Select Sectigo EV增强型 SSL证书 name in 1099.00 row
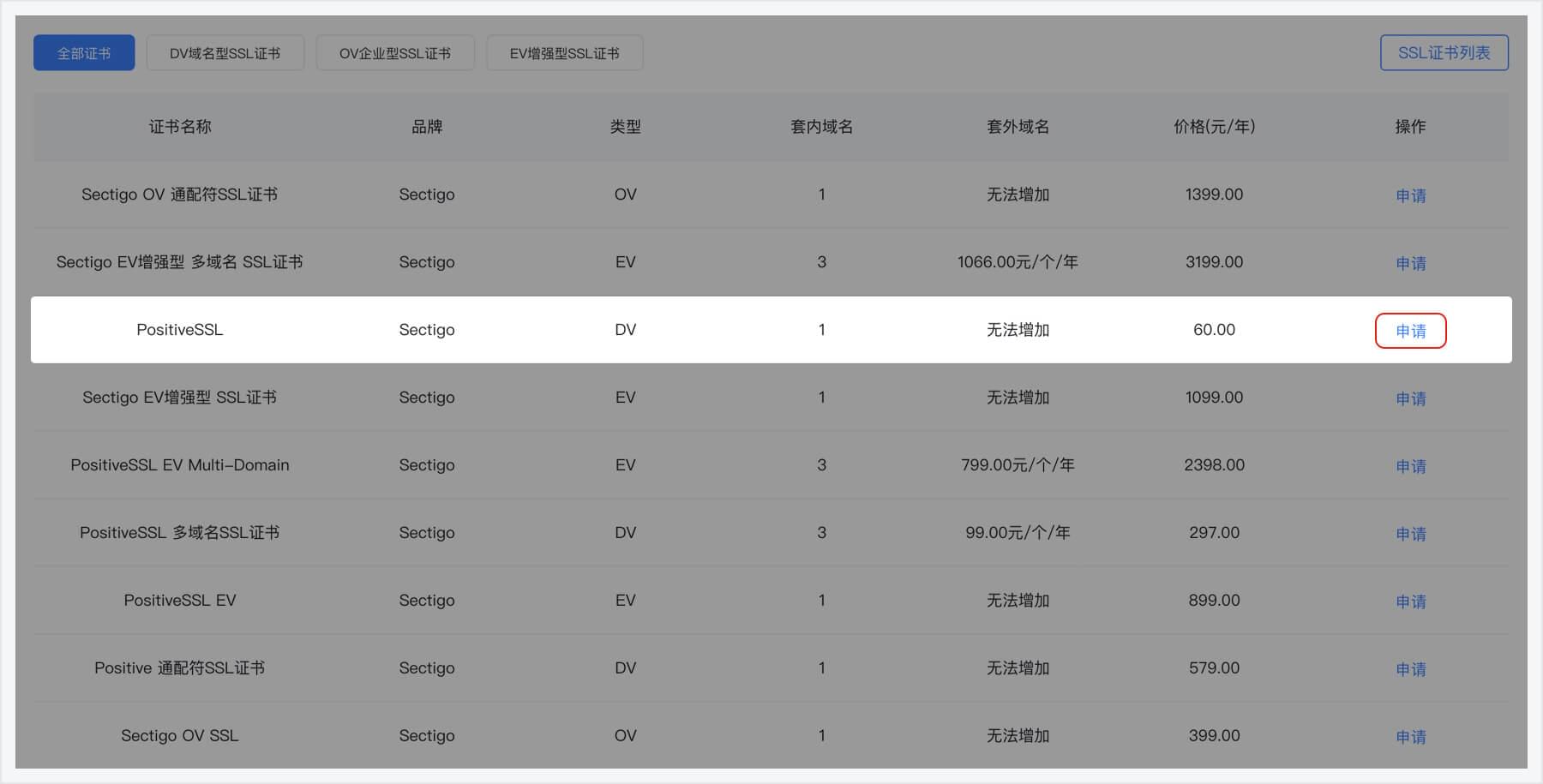 180,398
